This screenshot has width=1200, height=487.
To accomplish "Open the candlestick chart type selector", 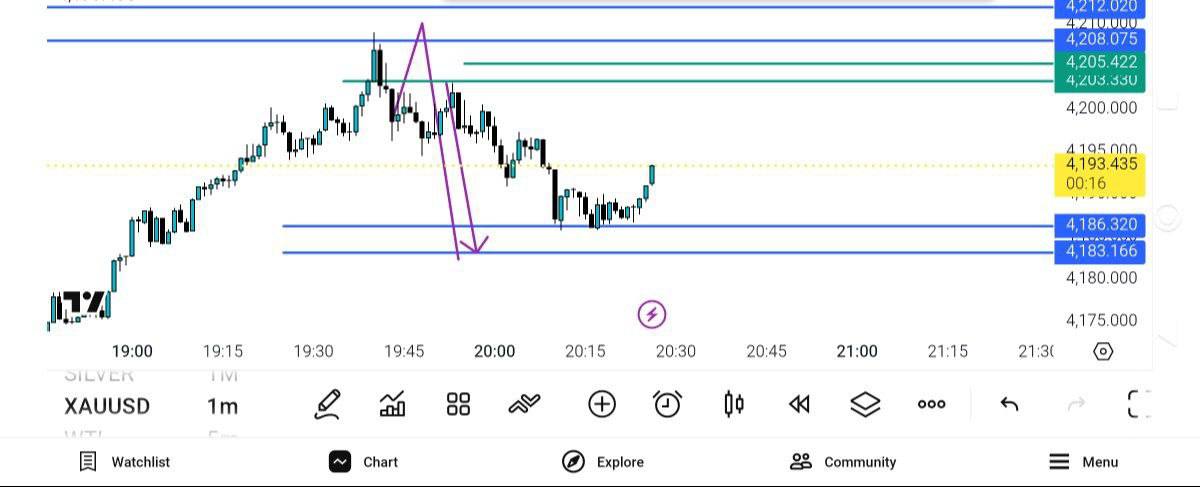I will [734, 404].
